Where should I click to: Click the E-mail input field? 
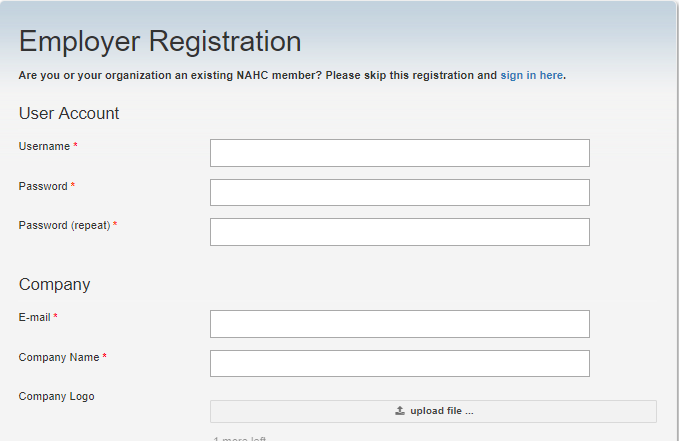[x=399, y=324]
